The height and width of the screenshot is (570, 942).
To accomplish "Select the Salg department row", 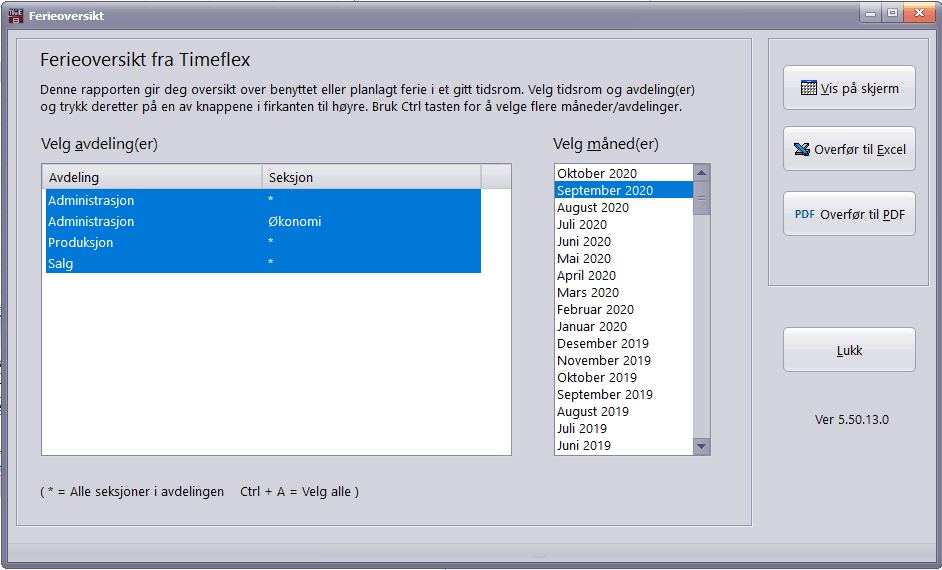I will (x=61, y=263).
